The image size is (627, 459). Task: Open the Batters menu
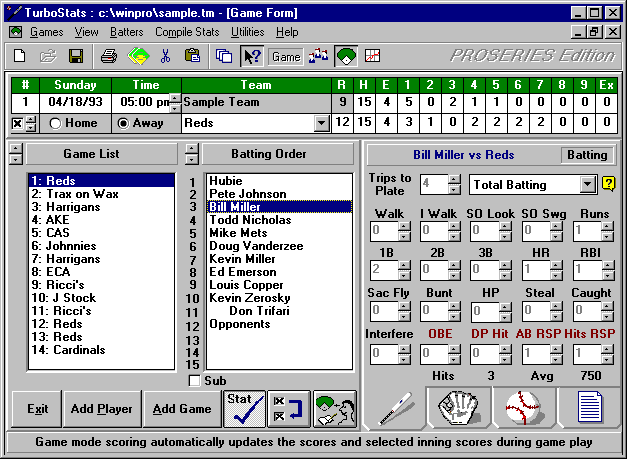coord(126,32)
